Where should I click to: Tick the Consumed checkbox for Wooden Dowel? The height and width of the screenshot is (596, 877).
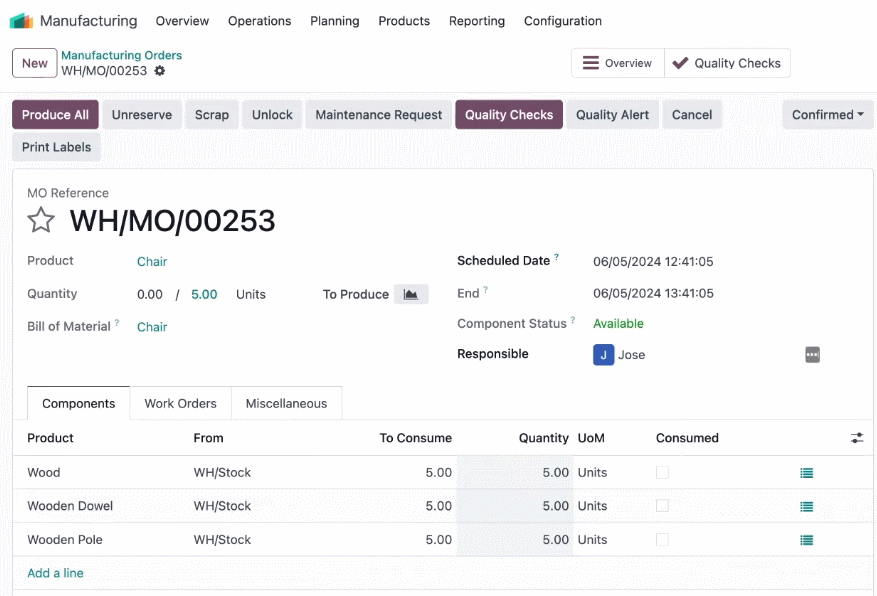point(662,506)
